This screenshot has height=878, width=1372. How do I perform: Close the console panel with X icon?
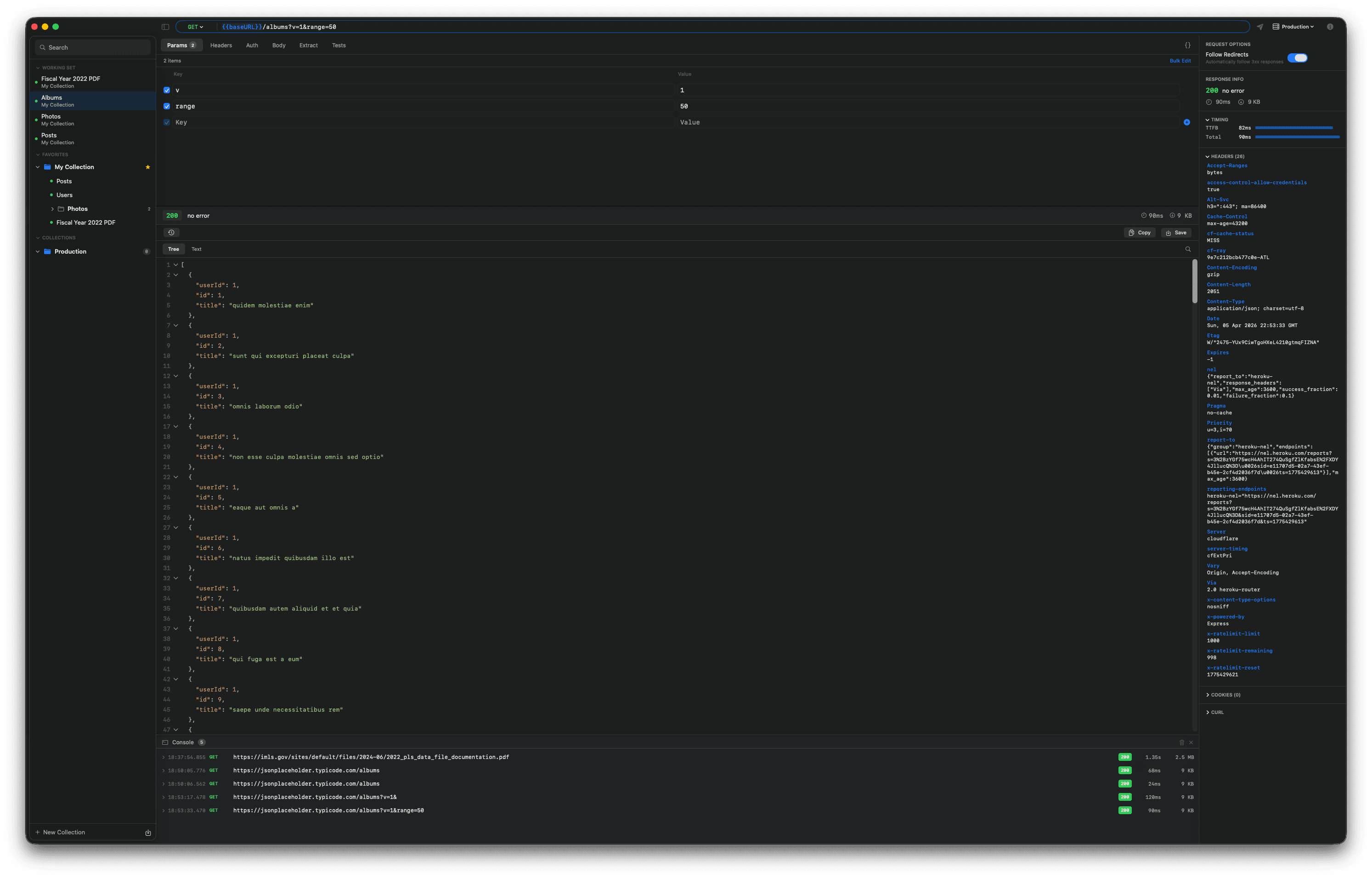point(1191,742)
